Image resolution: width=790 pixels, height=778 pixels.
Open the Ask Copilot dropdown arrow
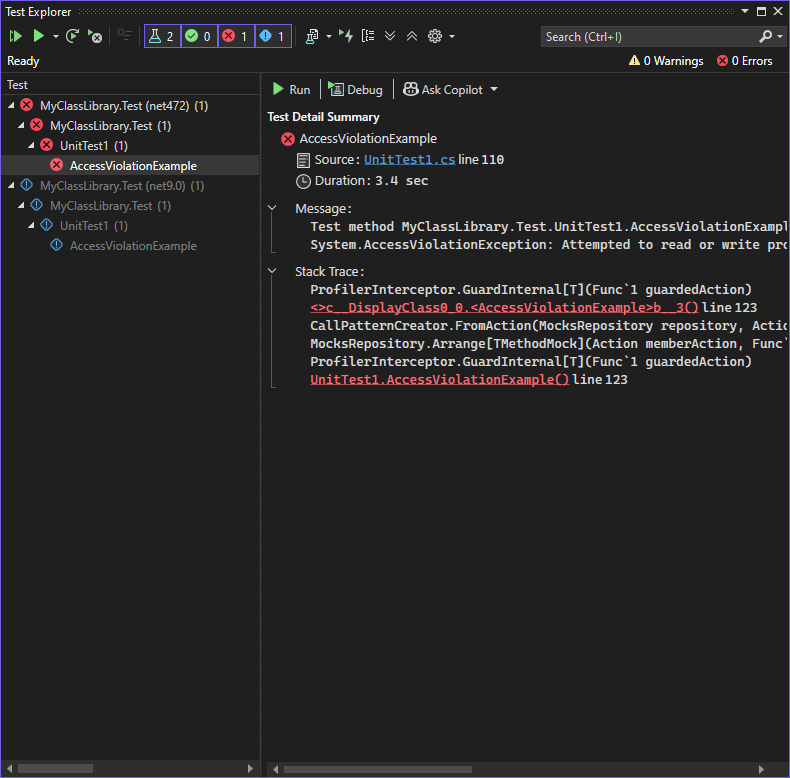[x=494, y=90]
